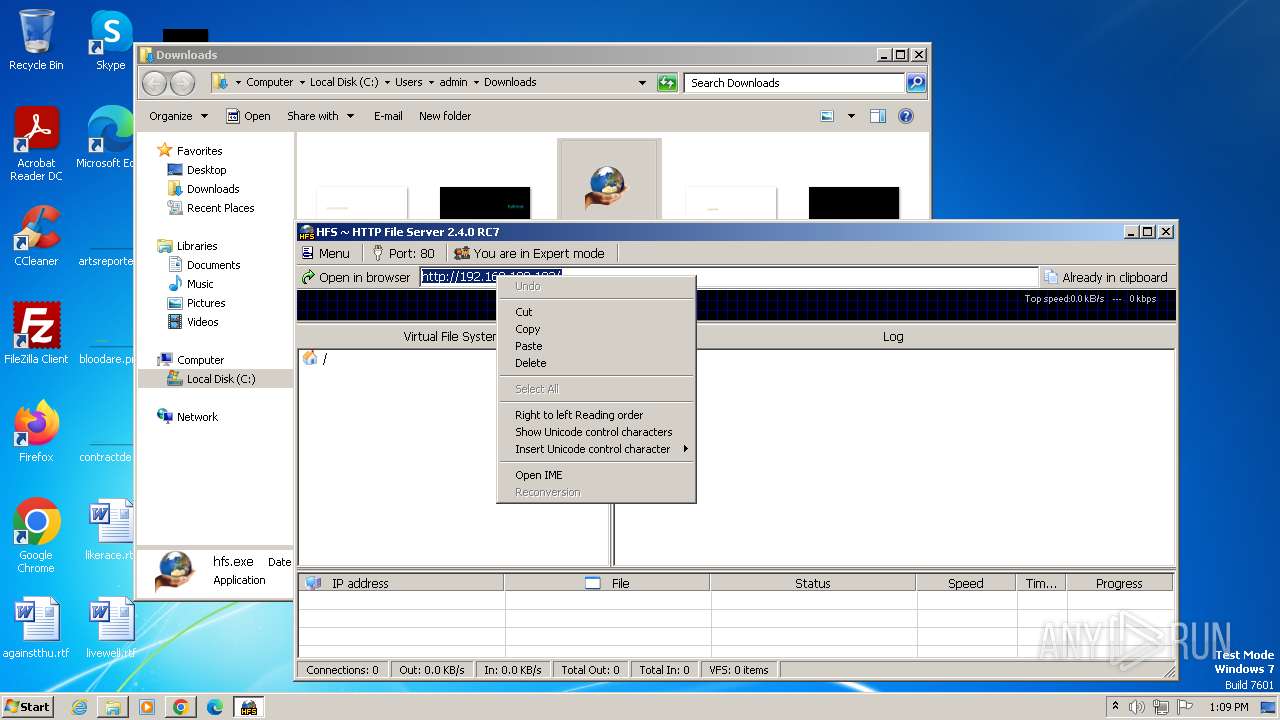Screen dimensions: 1280x720
Task: Click Open in browser button
Action: pos(356,277)
